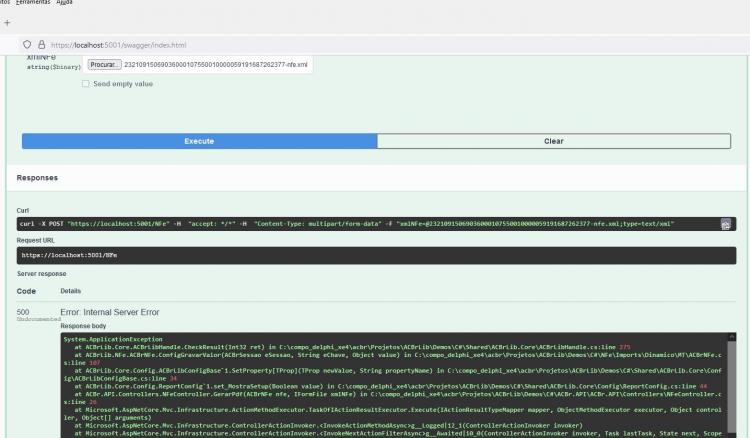
Task: Click the Clear button
Action: 553,141
